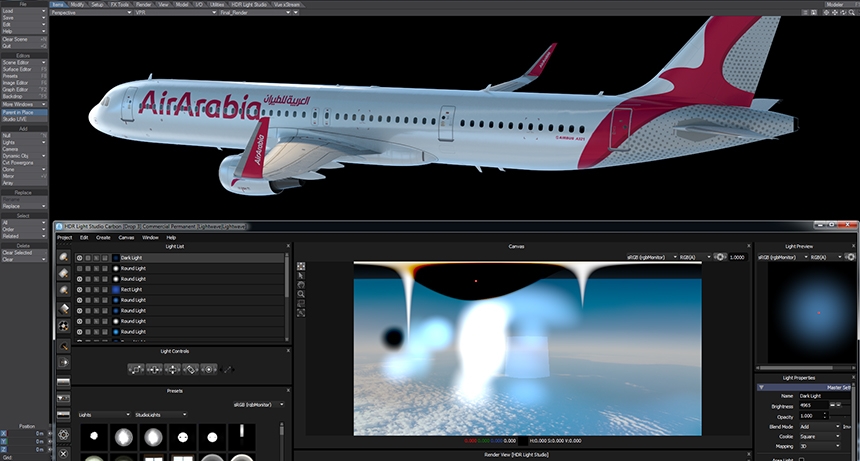Toggle the third column box on Rect Light row
This screenshot has height=461, width=860.
click(96, 289)
